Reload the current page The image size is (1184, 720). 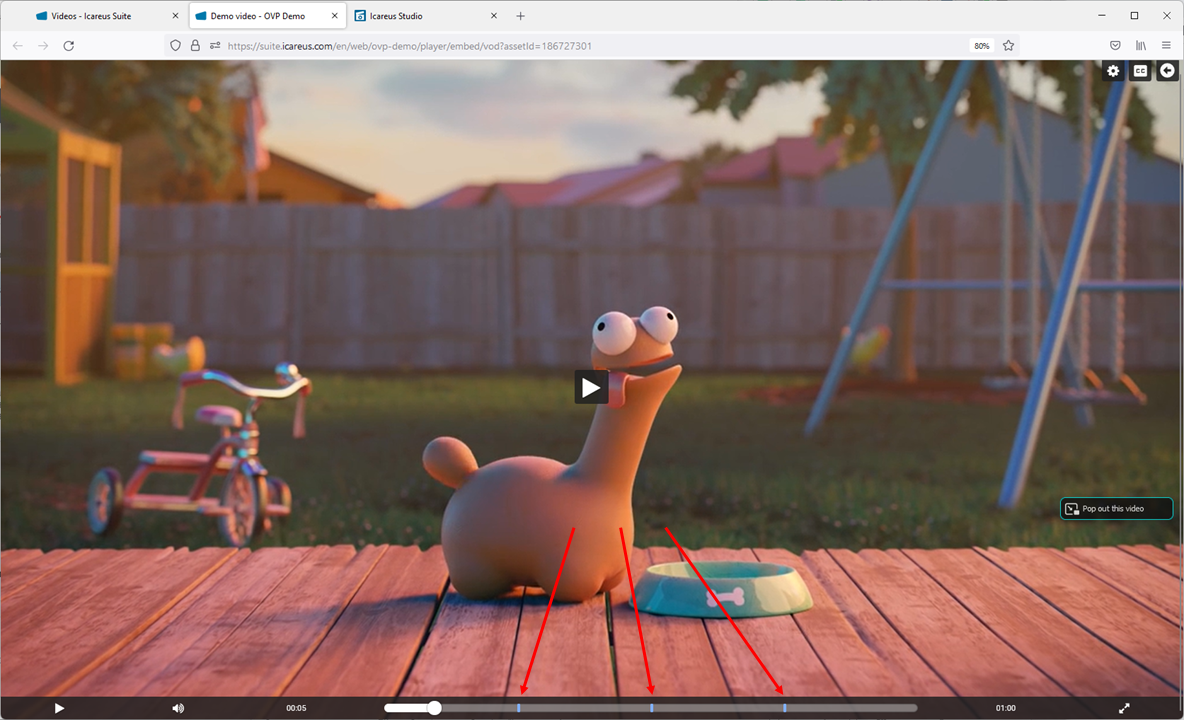(x=69, y=46)
